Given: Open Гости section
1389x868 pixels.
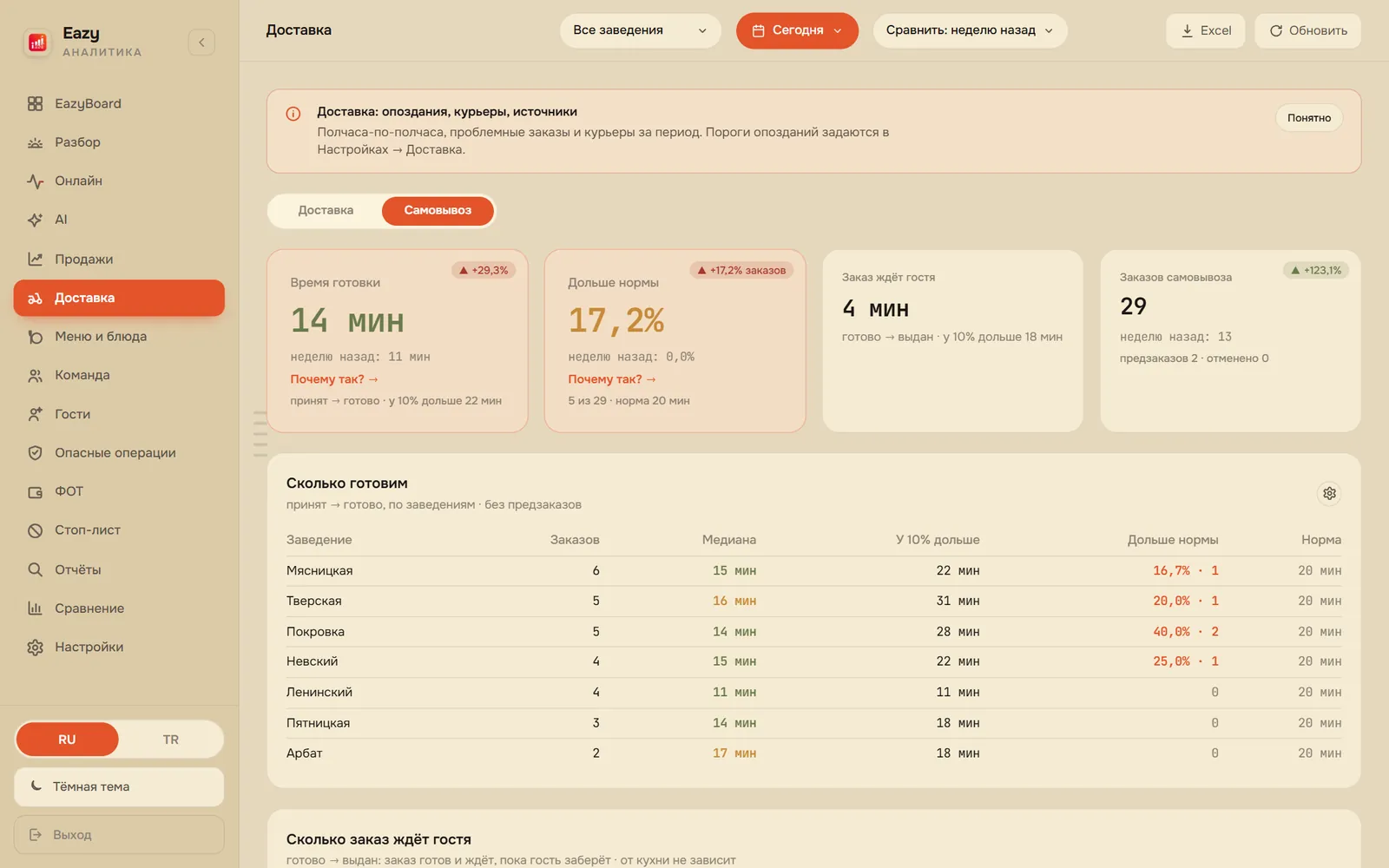Looking at the screenshot, I should coord(119,414).
